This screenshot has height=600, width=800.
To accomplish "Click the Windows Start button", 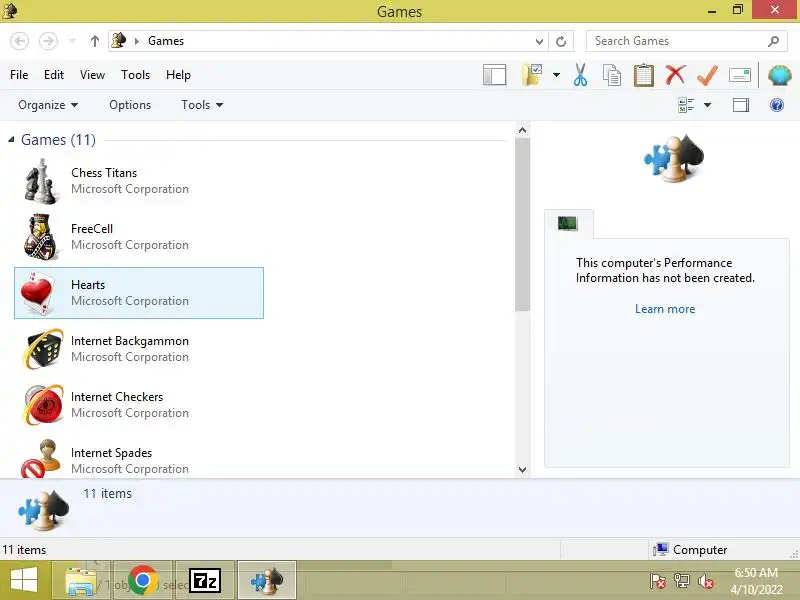I will point(24,580).
